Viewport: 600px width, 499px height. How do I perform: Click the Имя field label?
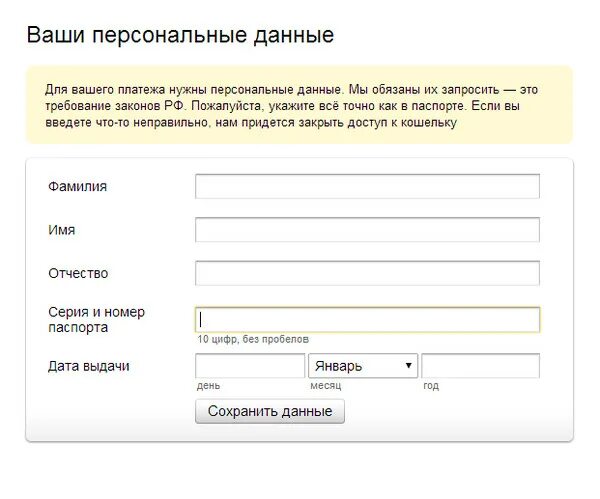point(61,230)
